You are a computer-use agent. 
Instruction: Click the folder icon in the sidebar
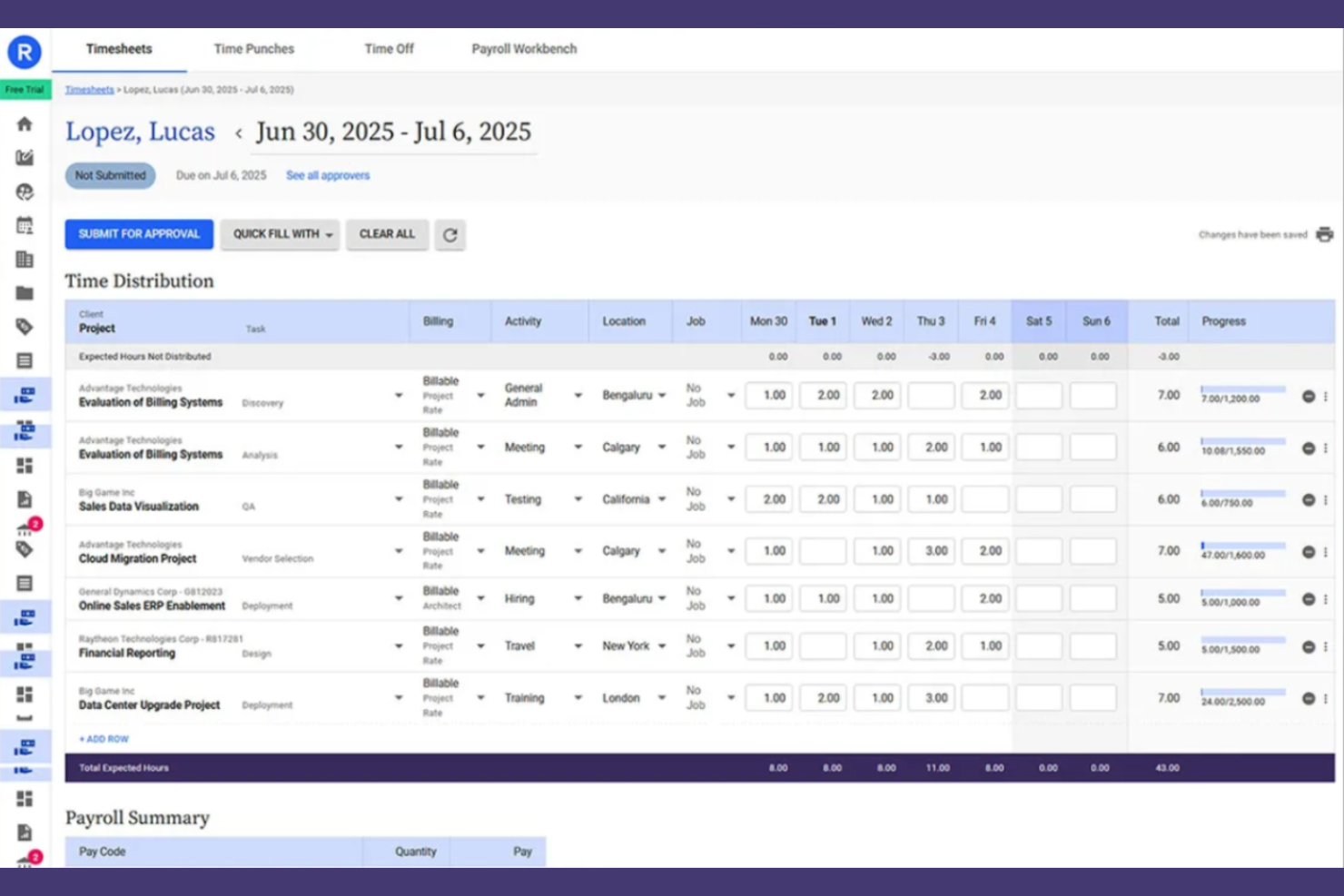(25, 293)
